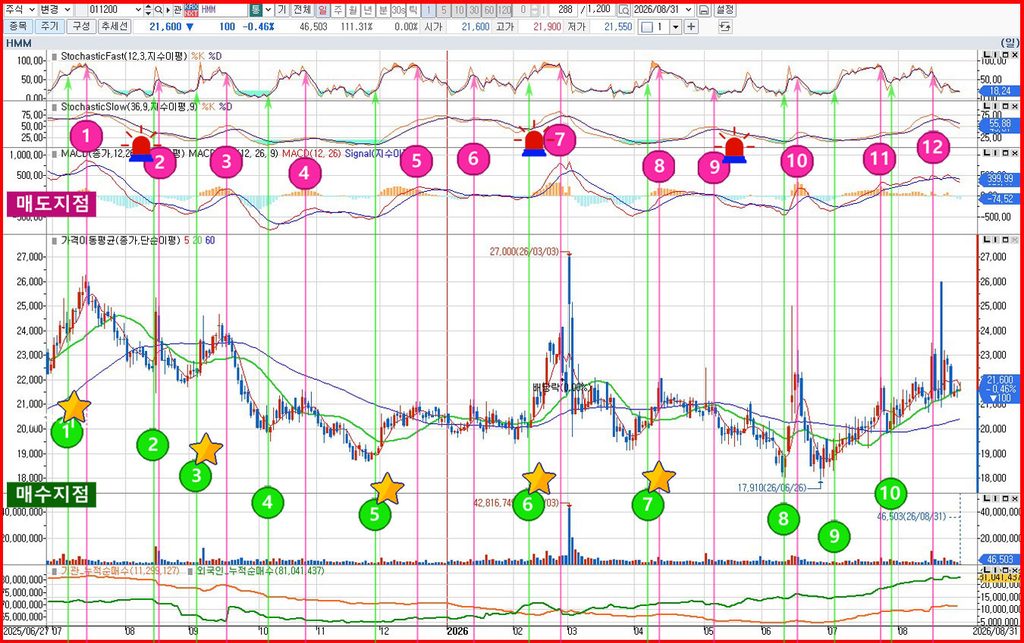Click the KRX/NXT exchange badge icon
This screenshot has height=643, width=1024.
pyautogui.click(x=191, y=10)
